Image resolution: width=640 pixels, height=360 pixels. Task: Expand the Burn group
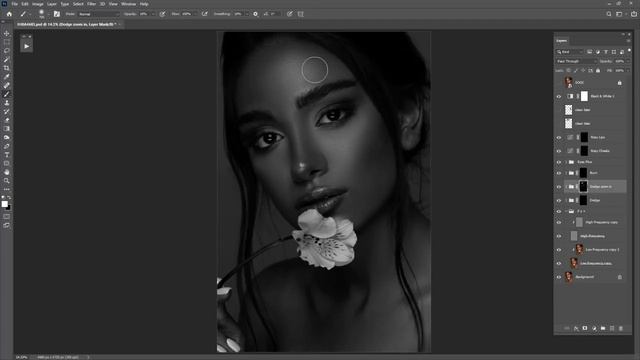[x=566, y=173]
